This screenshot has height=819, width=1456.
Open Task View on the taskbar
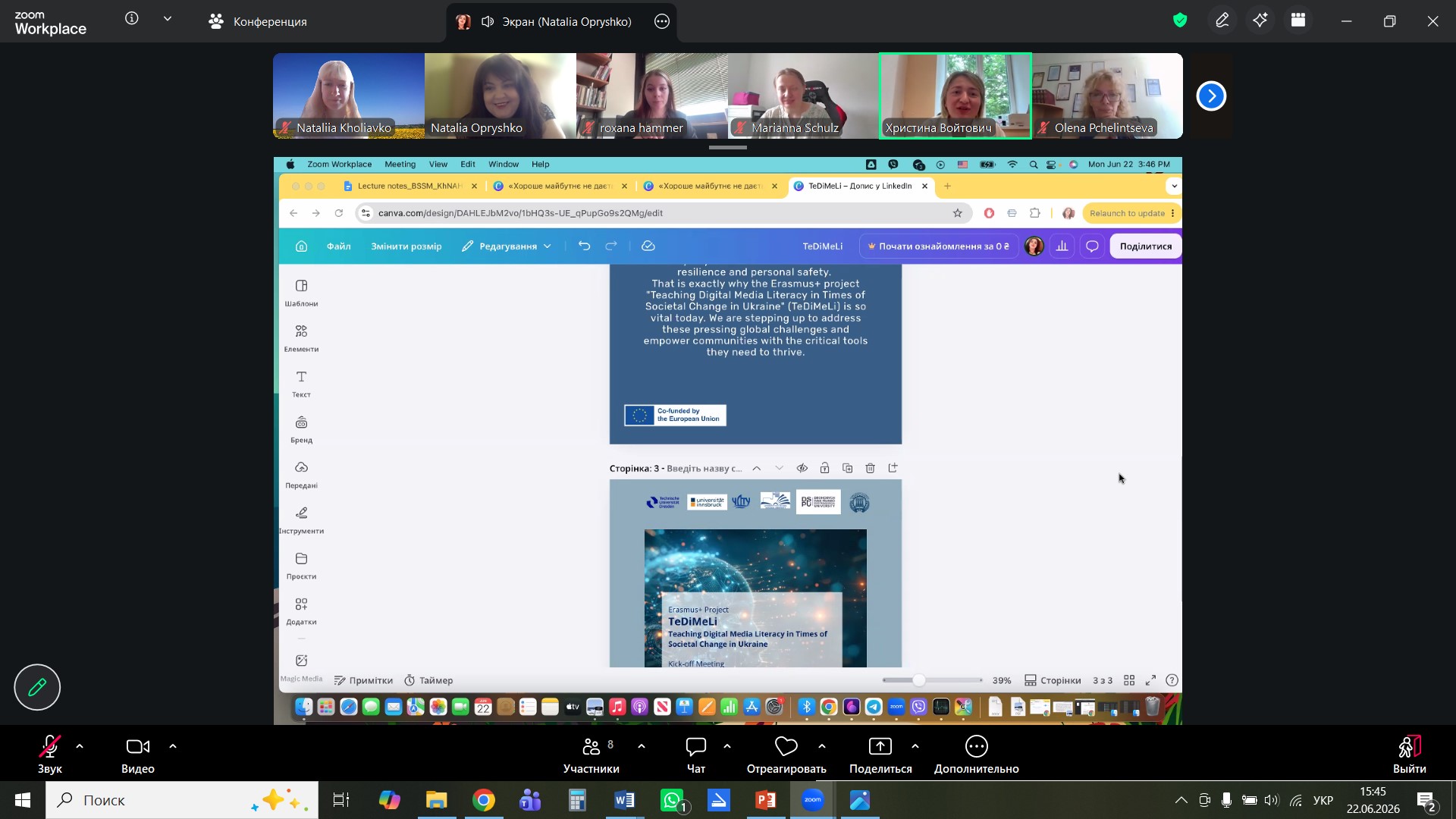[341, 800]
